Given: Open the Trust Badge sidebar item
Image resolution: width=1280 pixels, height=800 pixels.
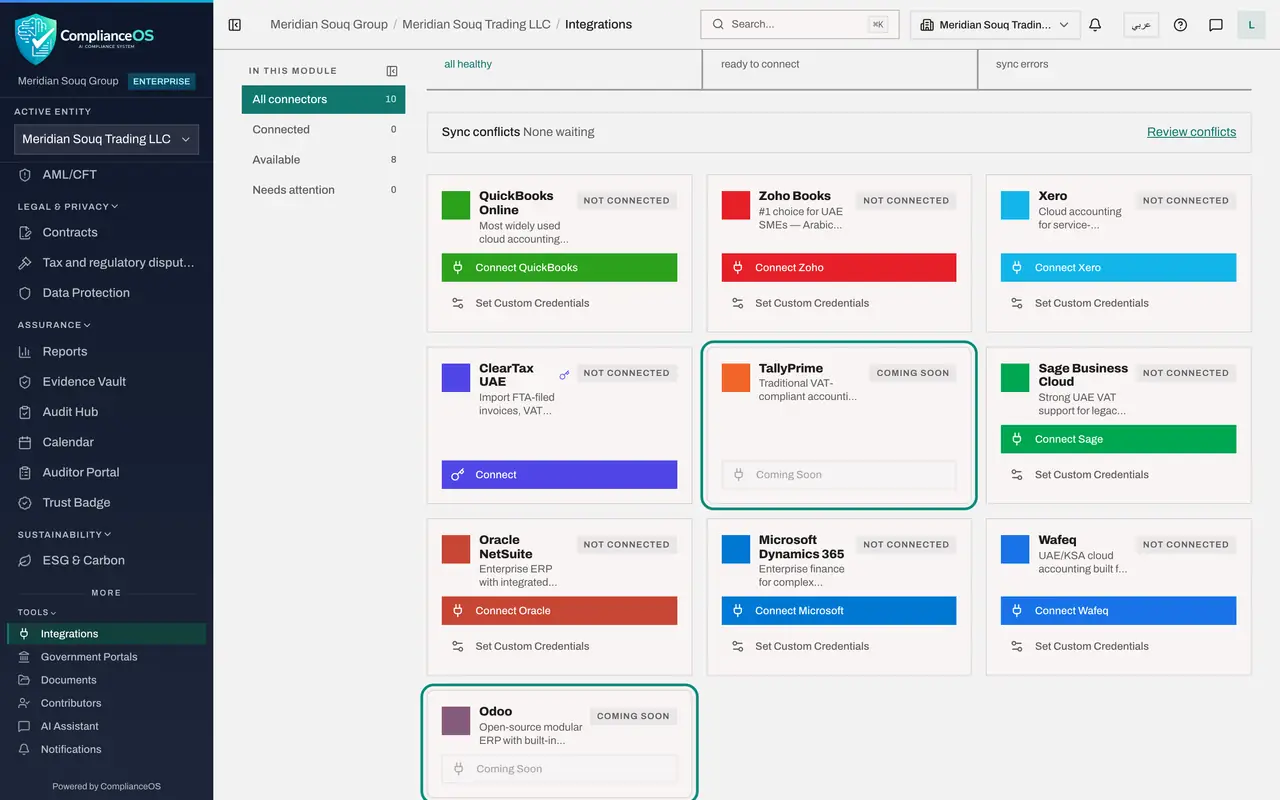Looking at the screenshot, I should pos(106,503).
